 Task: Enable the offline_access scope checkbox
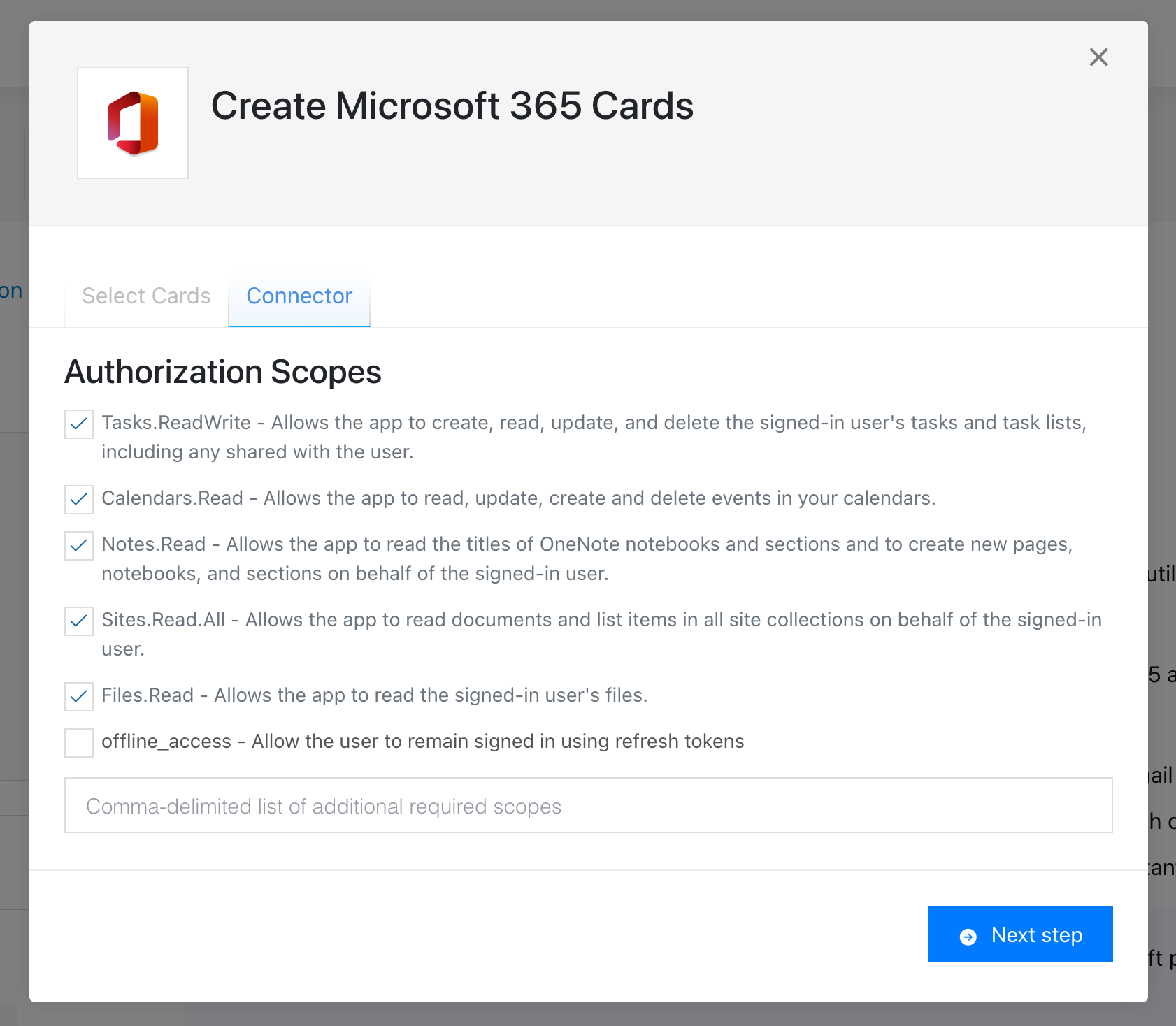79,743
